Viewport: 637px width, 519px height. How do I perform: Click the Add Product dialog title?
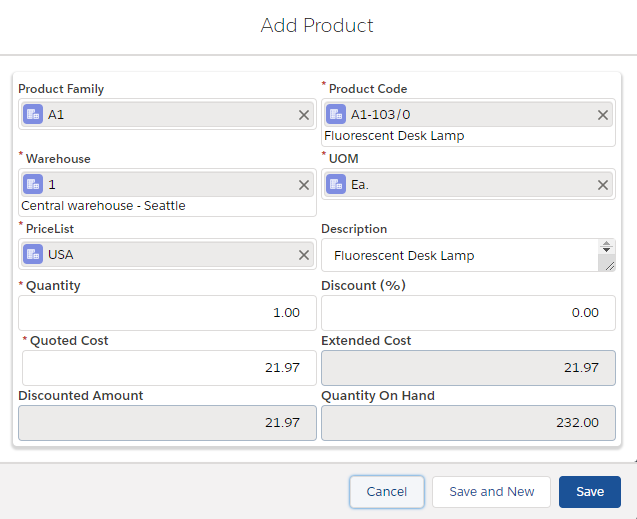[317, 26]
